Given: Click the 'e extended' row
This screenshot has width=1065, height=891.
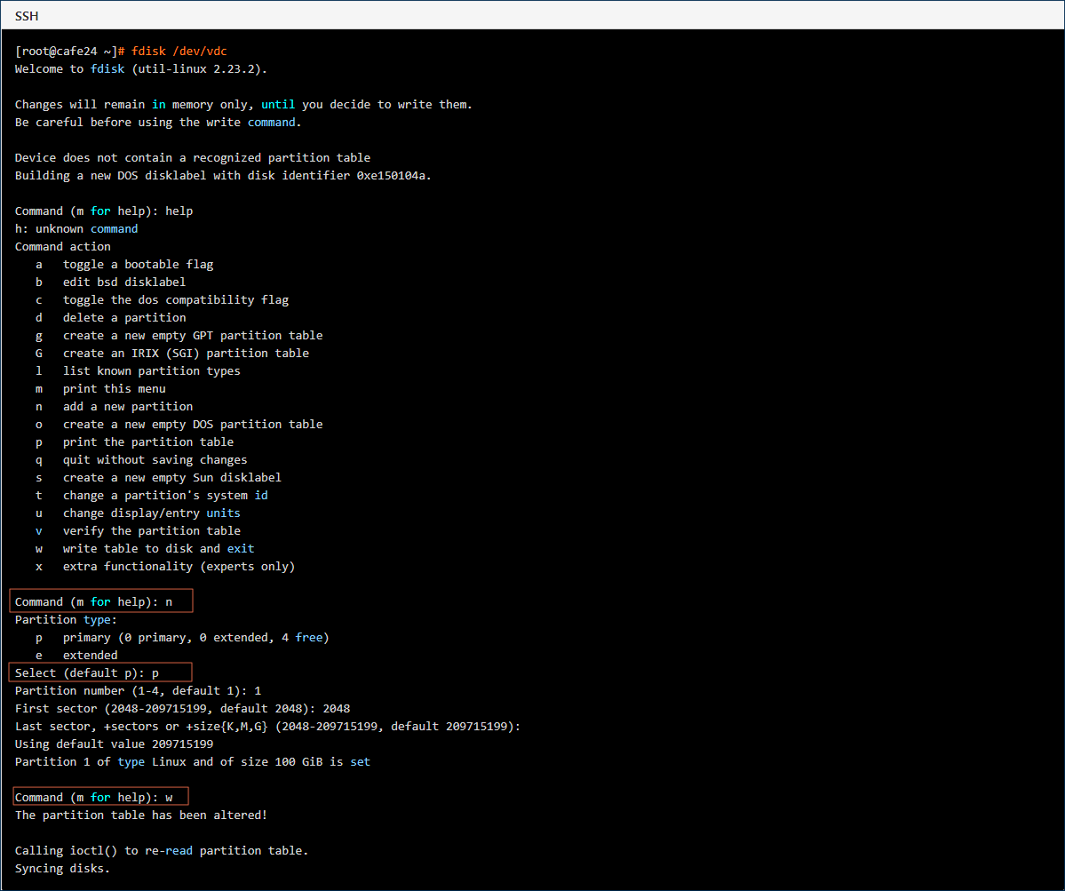Looking at the screenshot, I should click(76, 655).
